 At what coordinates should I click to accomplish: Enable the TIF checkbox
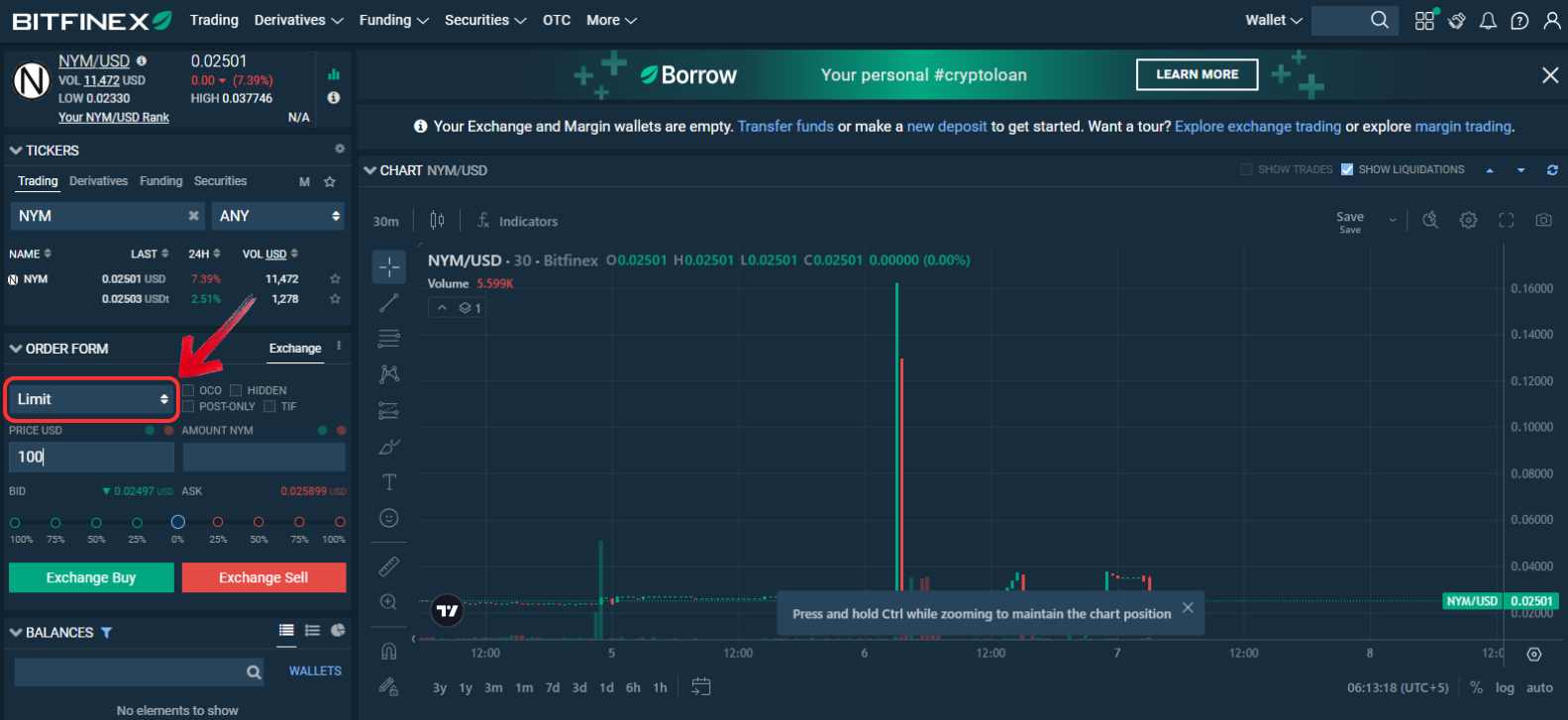pyautogui.click(x=269, y=406)
